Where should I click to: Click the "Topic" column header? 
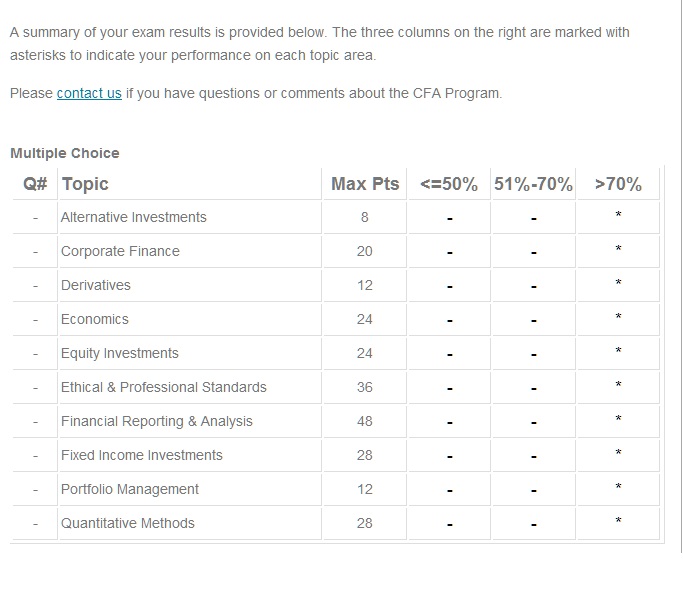[x=85, y=184]
